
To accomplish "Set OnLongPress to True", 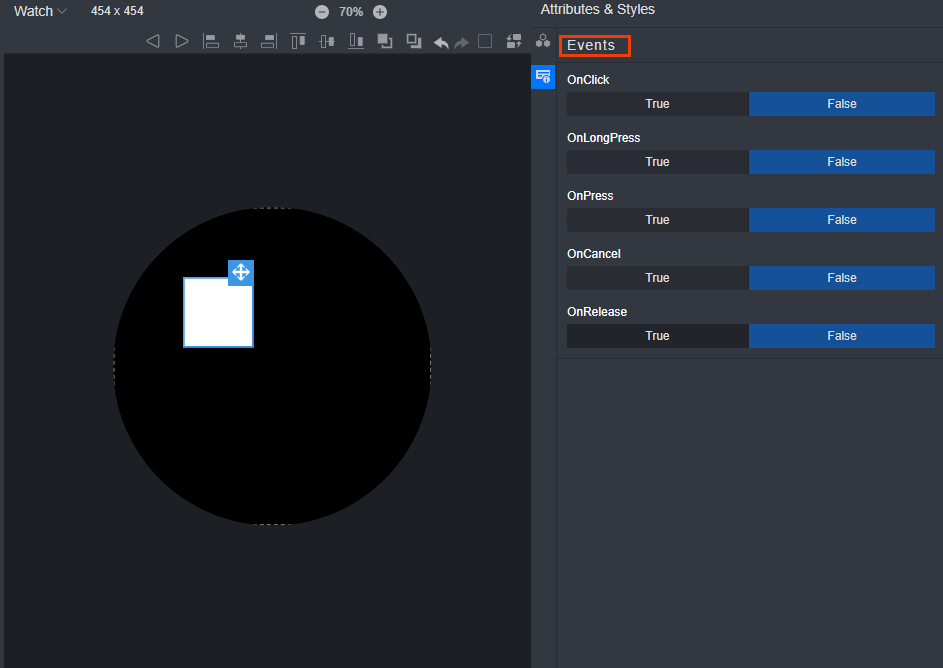I will point(657,162).
